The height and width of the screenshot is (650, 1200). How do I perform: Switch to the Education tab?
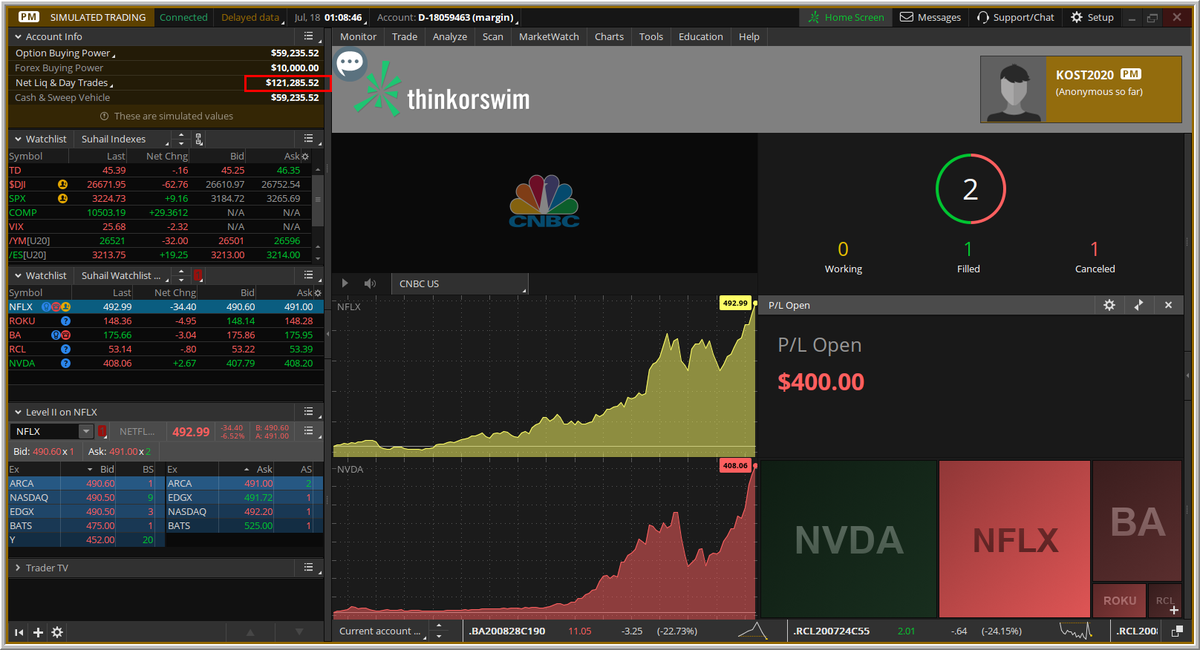[701, 37]
